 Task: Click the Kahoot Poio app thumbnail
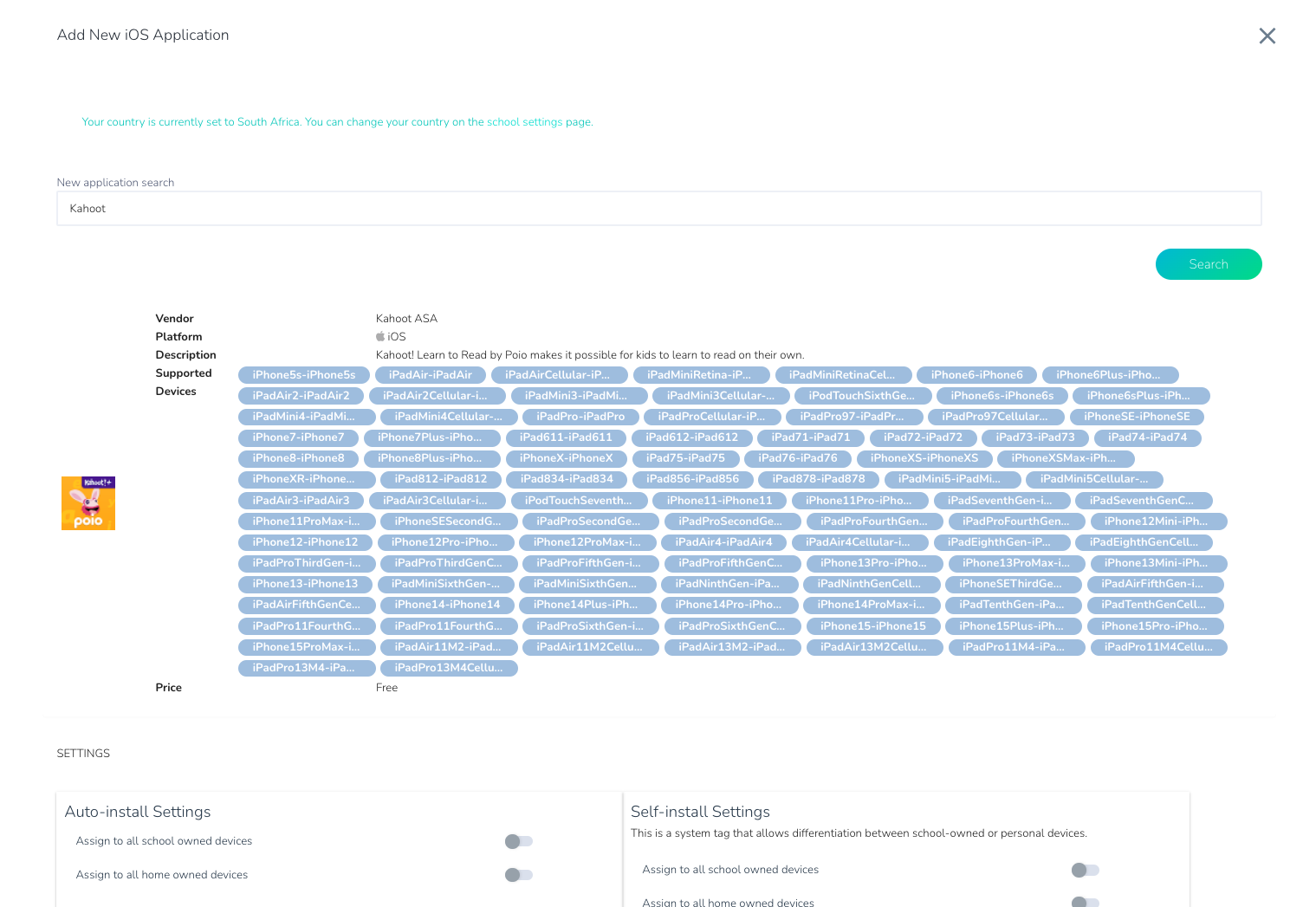pyautogui.click(x=88, y=503)
